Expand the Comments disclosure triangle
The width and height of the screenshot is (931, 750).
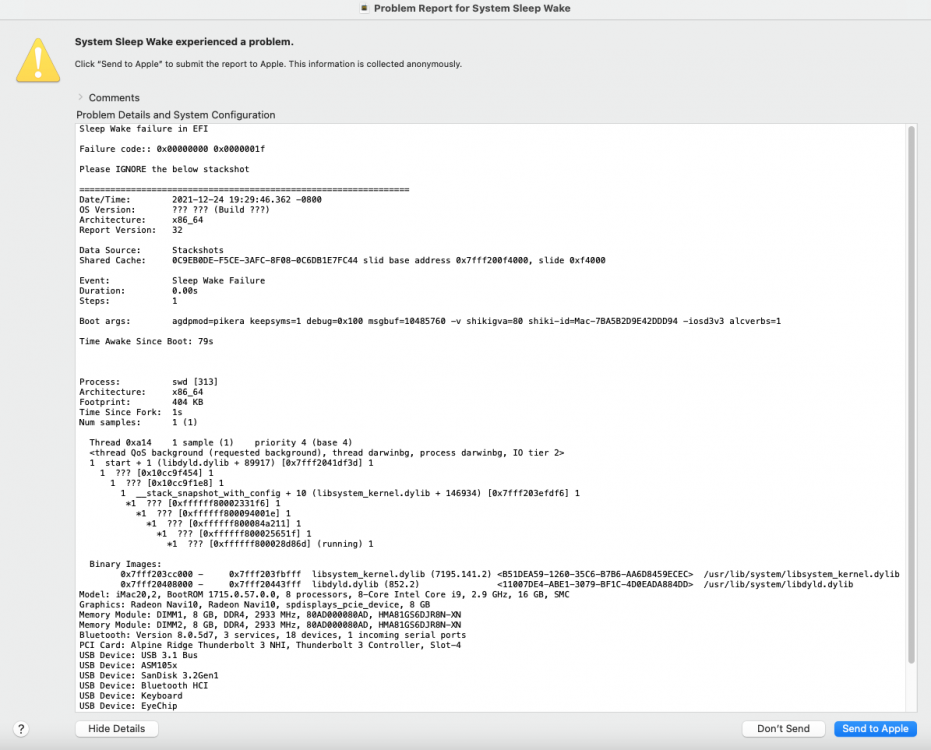[80, 97]
